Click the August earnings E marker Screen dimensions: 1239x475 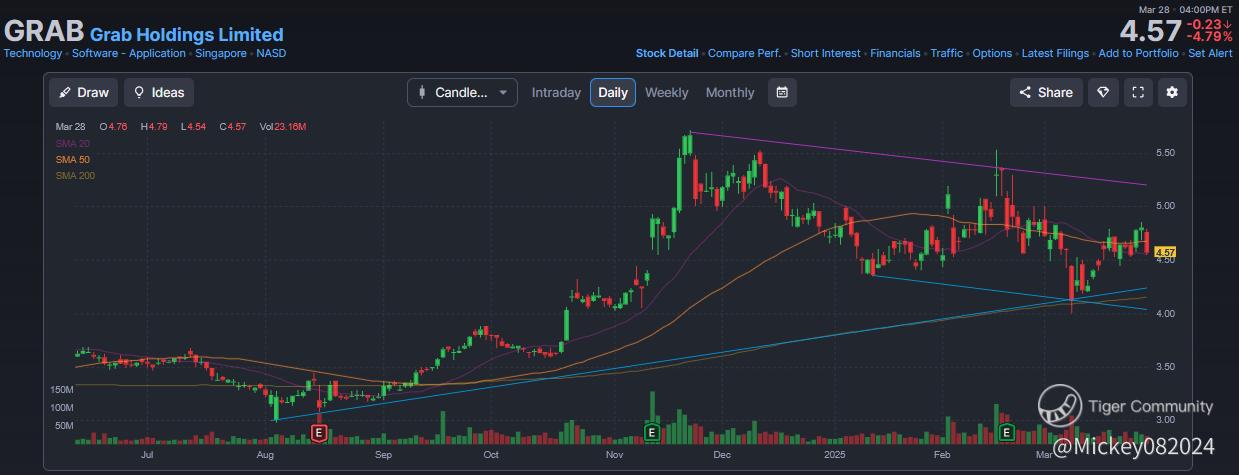319,433
